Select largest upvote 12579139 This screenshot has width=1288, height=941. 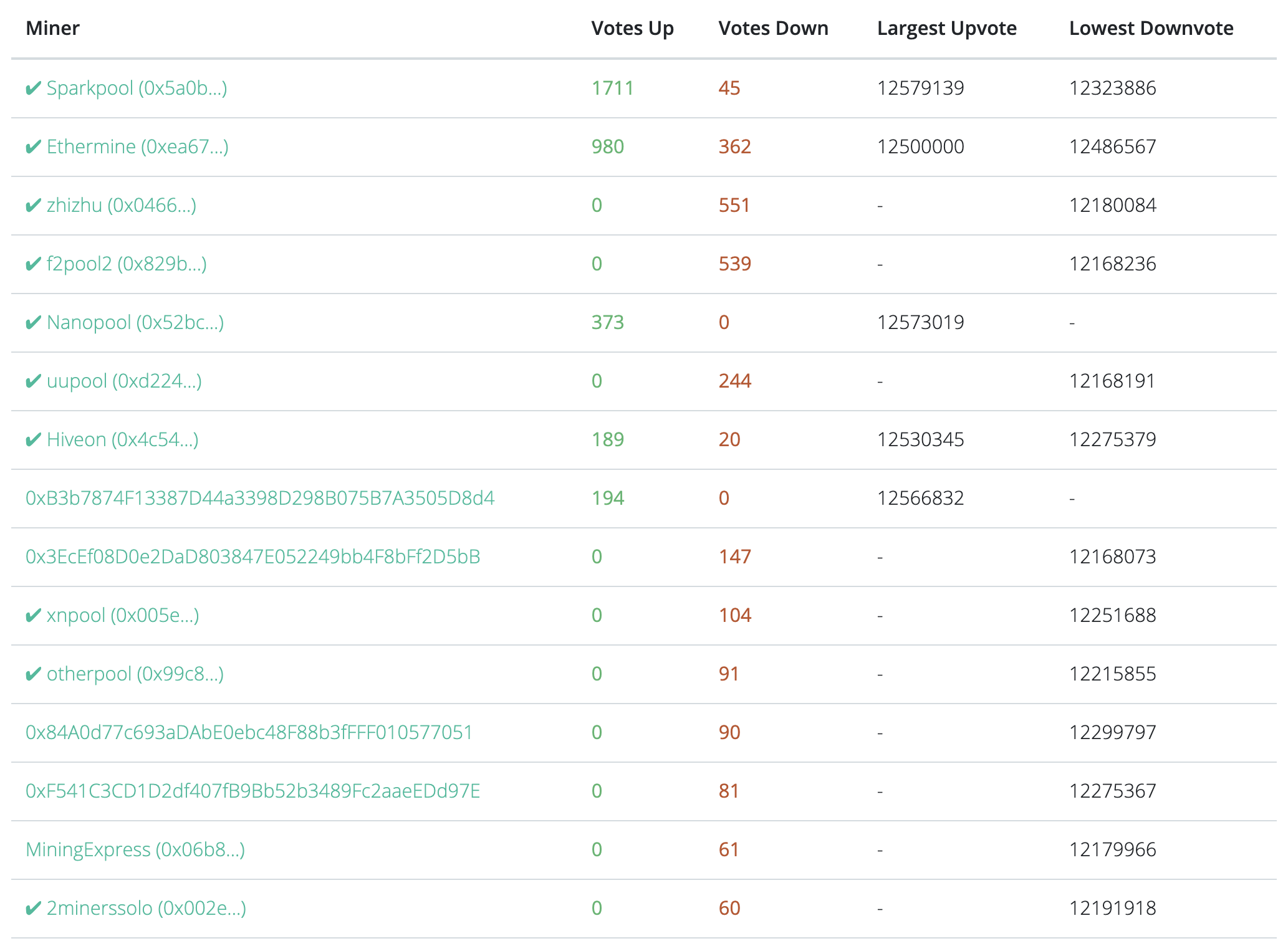point(921,88)
